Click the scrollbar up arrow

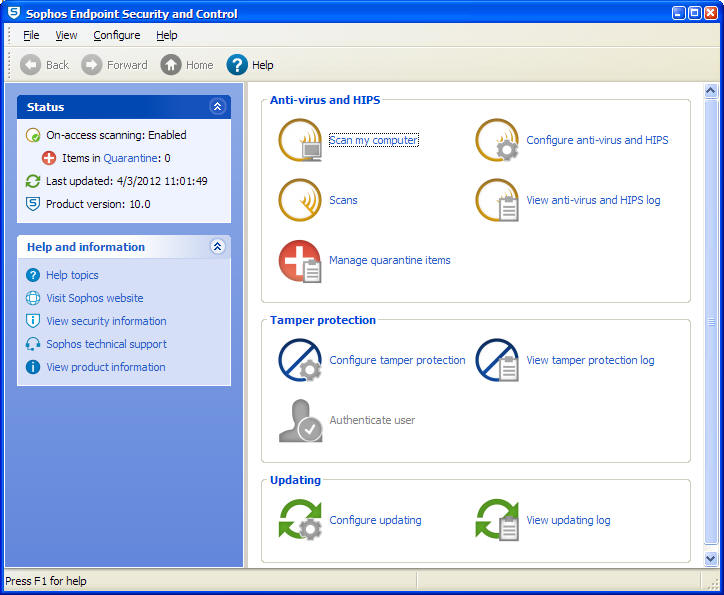711,91
